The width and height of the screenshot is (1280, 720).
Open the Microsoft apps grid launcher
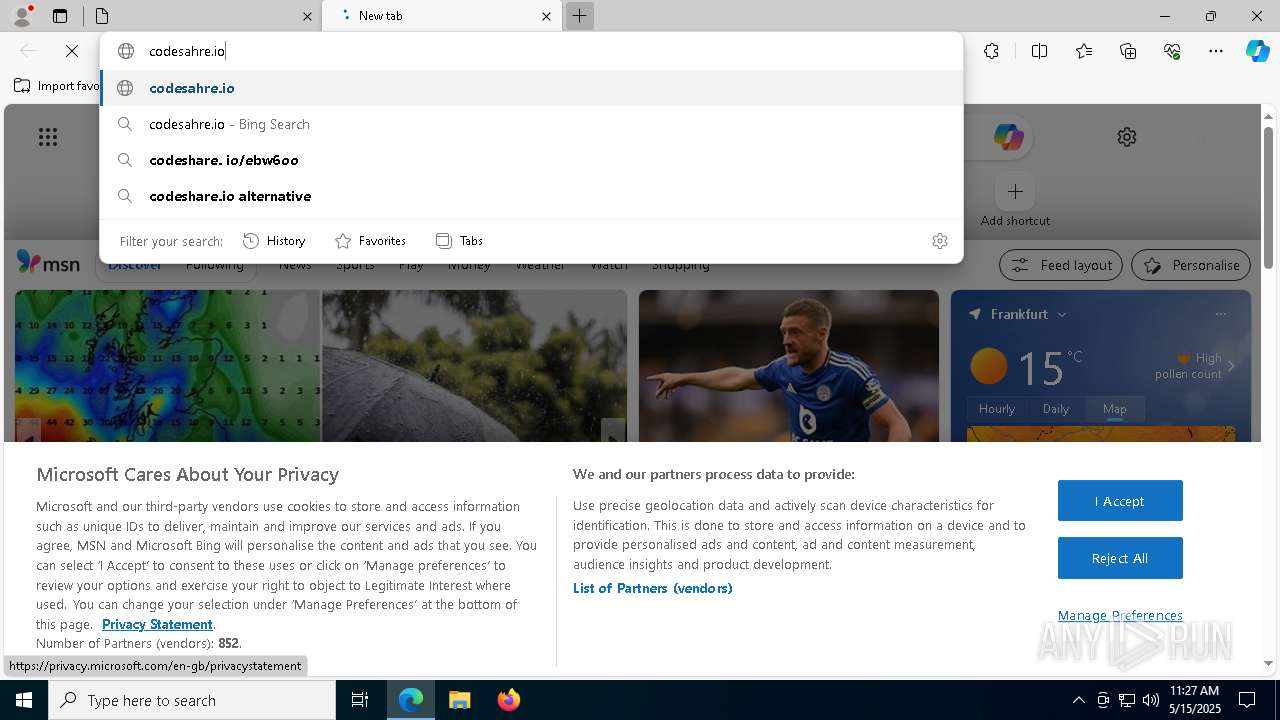click(48, 137)
